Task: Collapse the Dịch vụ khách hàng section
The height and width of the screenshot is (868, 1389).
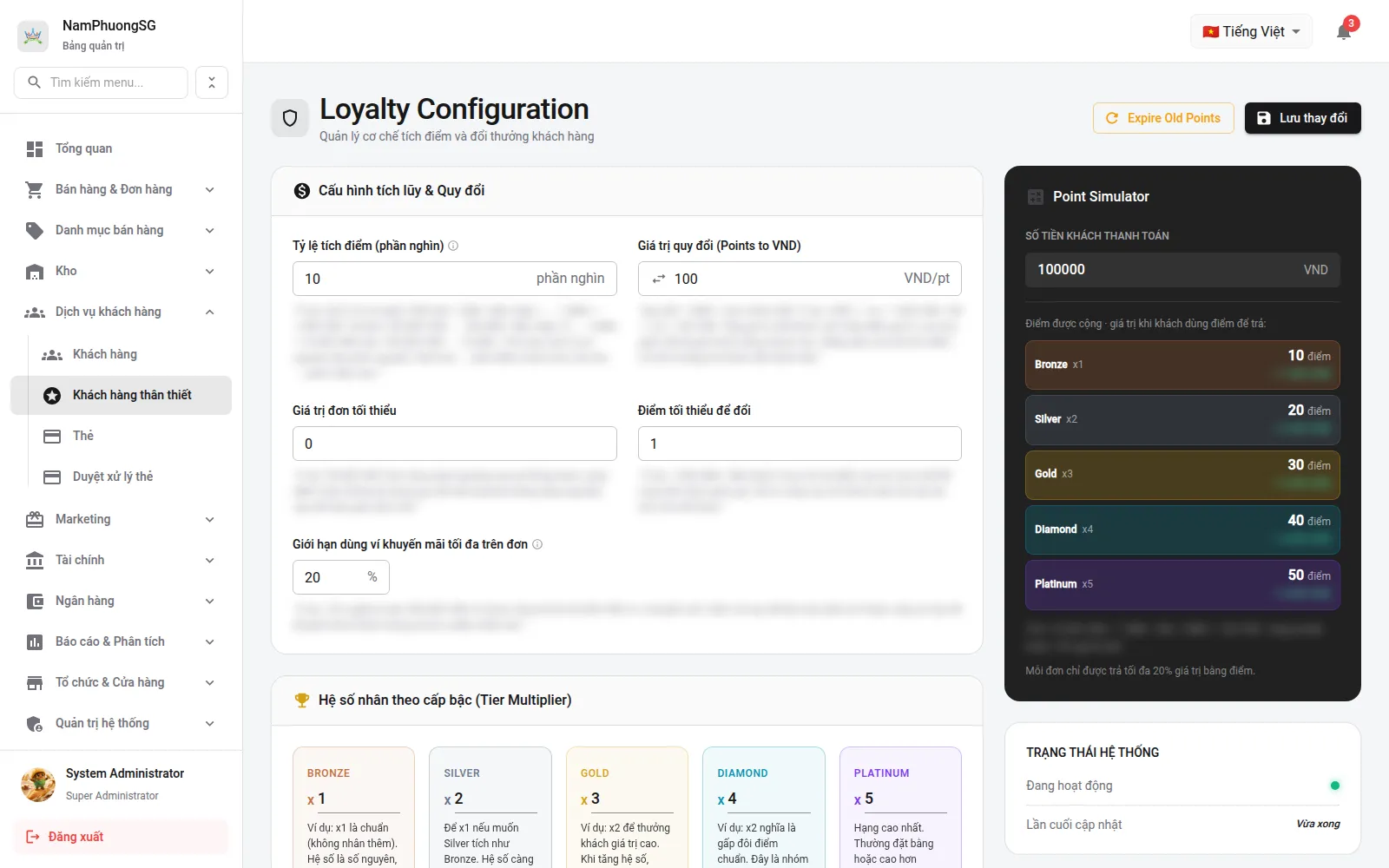Action: pyautogui.click(x=210, y=312)
